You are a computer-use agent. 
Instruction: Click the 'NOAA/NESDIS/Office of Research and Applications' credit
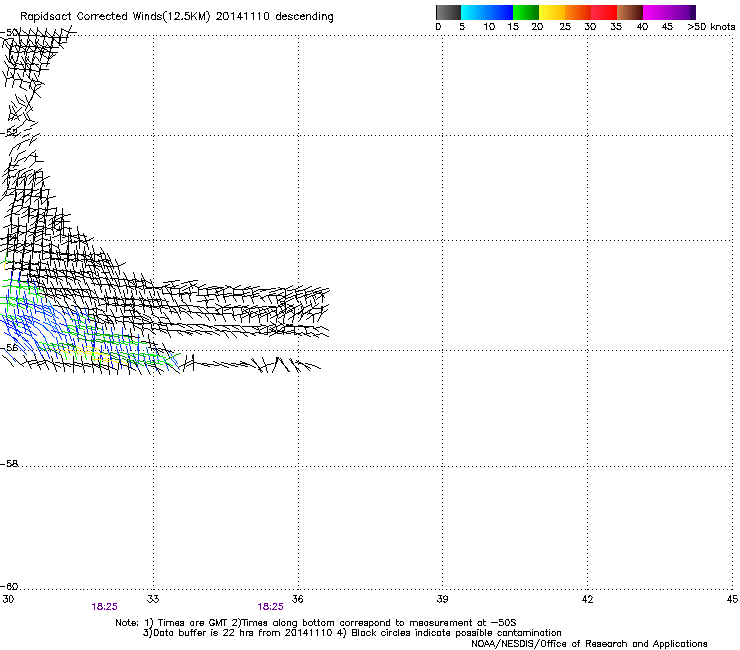[x=589, y=644]
